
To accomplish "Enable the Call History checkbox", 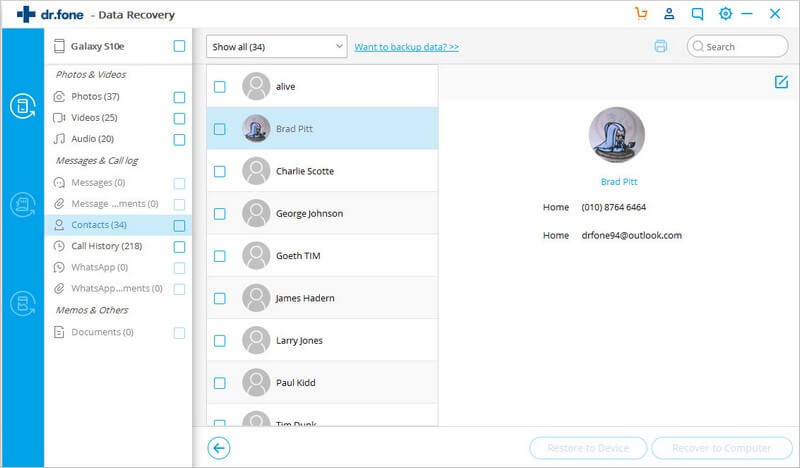I will coord(179,246).
